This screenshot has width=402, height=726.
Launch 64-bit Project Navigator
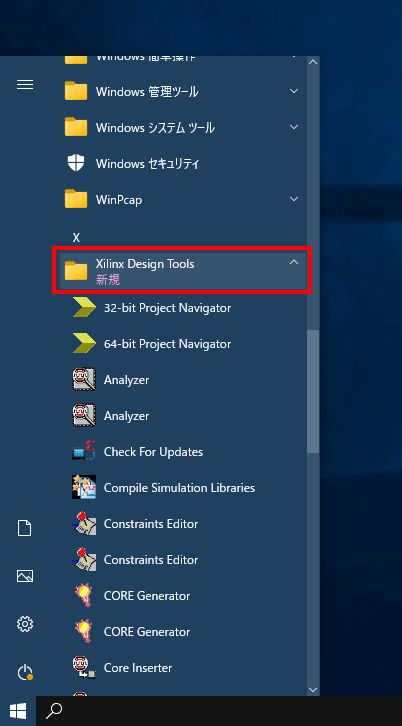point(183,344)
